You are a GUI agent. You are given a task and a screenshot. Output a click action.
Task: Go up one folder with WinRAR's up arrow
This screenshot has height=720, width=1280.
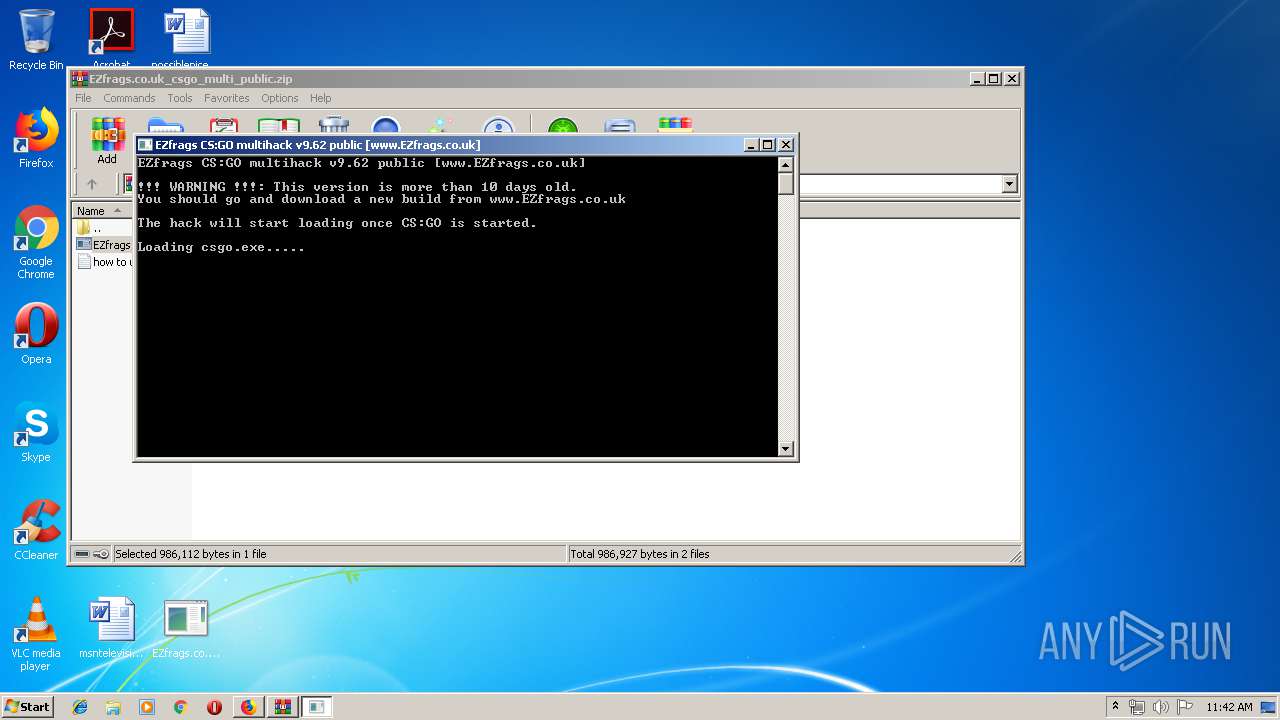[x=92, y=184]
